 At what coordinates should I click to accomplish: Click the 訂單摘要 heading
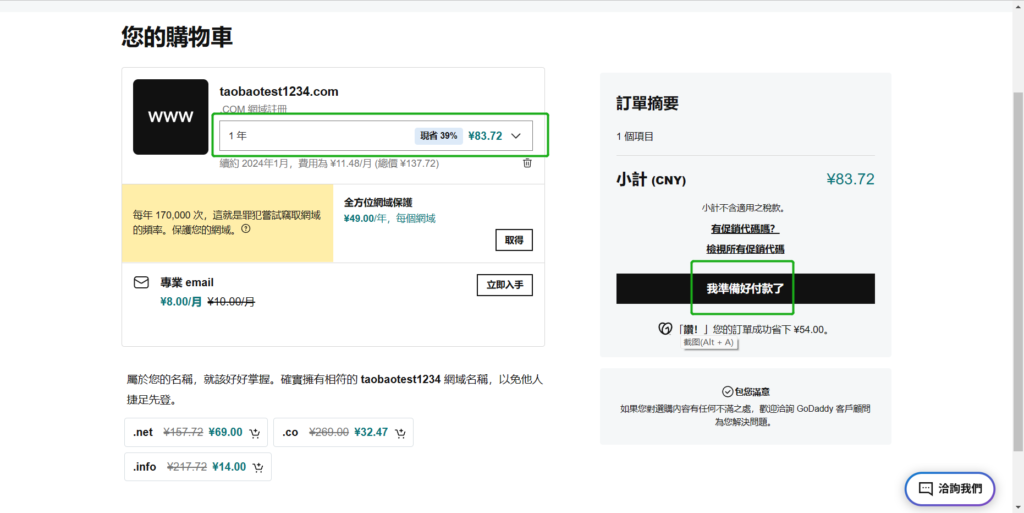coord(647,103)
